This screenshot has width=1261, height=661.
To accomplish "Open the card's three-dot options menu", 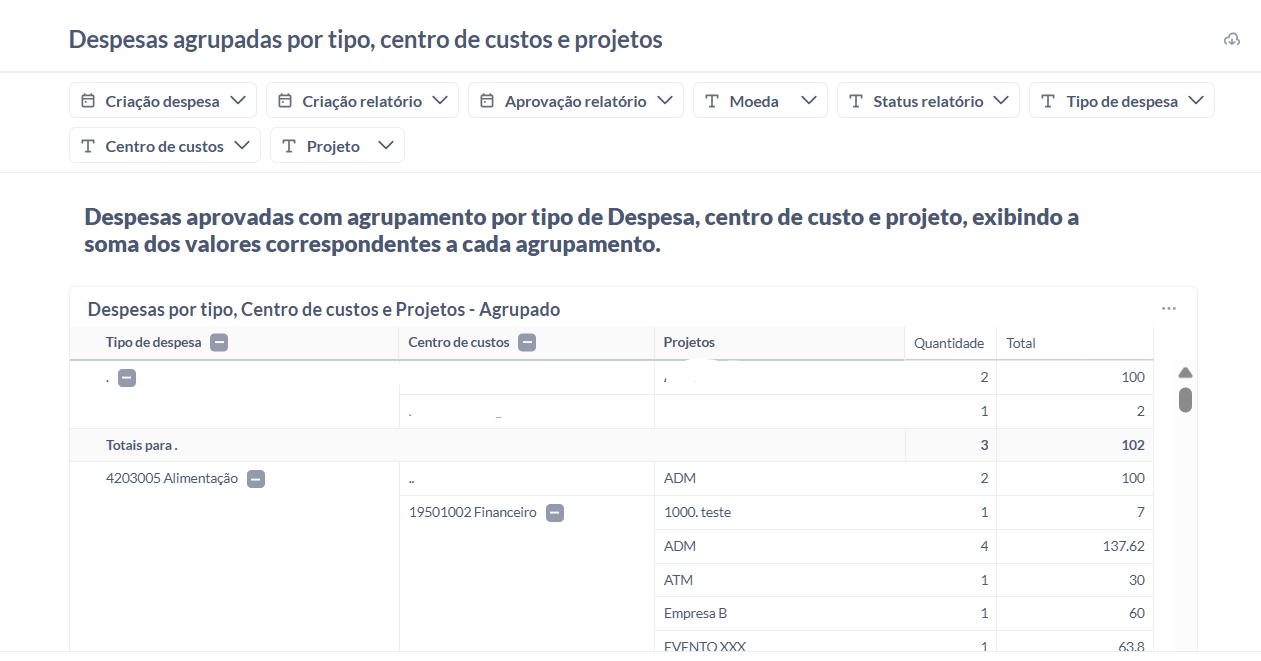I will tap(1169, 309).
